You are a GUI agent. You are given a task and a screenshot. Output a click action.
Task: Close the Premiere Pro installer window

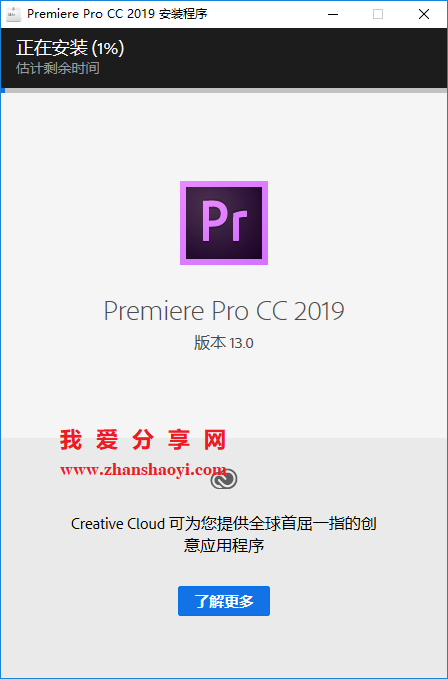tap(424, 14)
